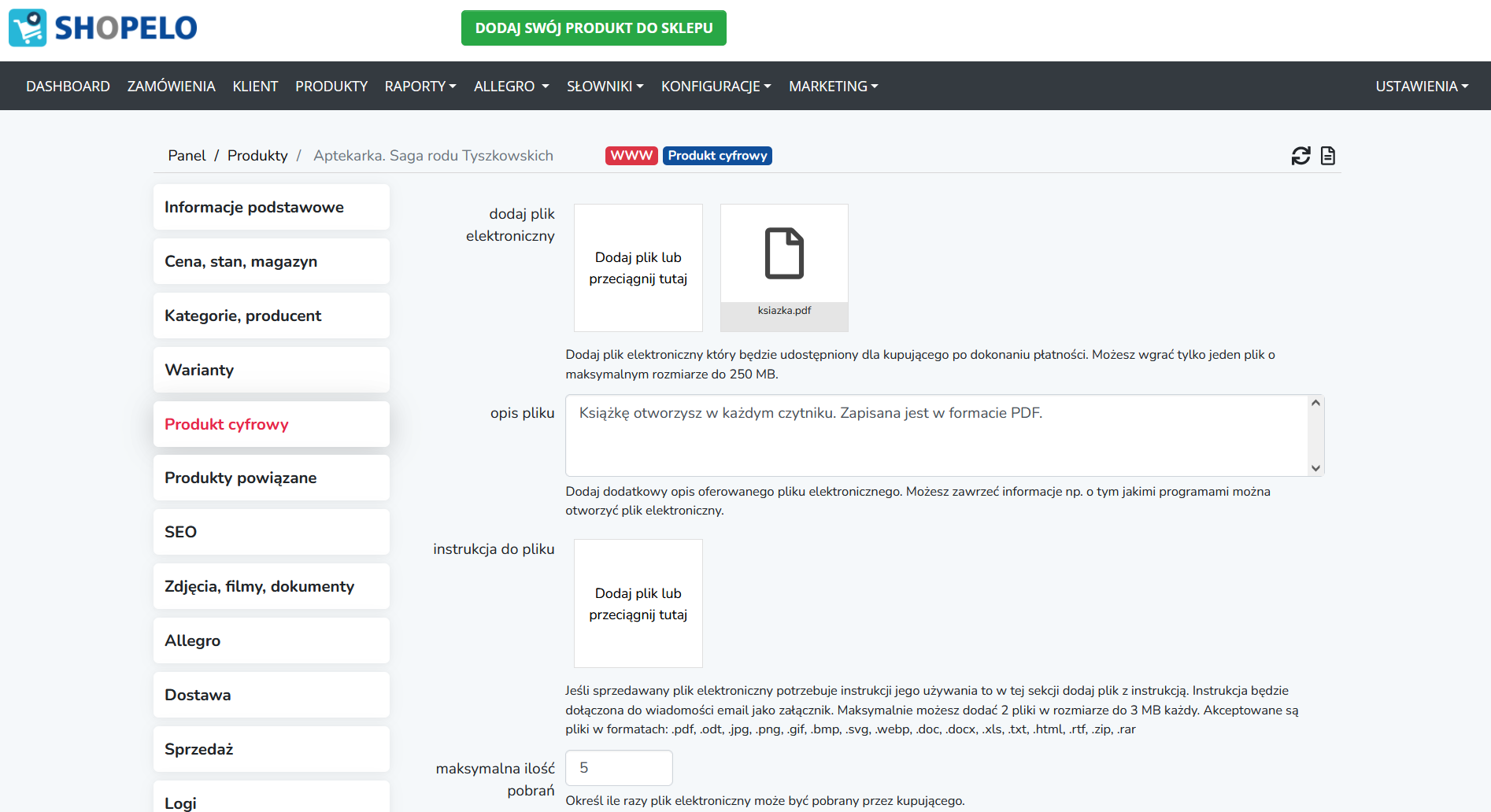The width and height of the screenshot is (1491, 812).
Task: Go to Zamówienia in top navigation
Action: pos(171,87)
